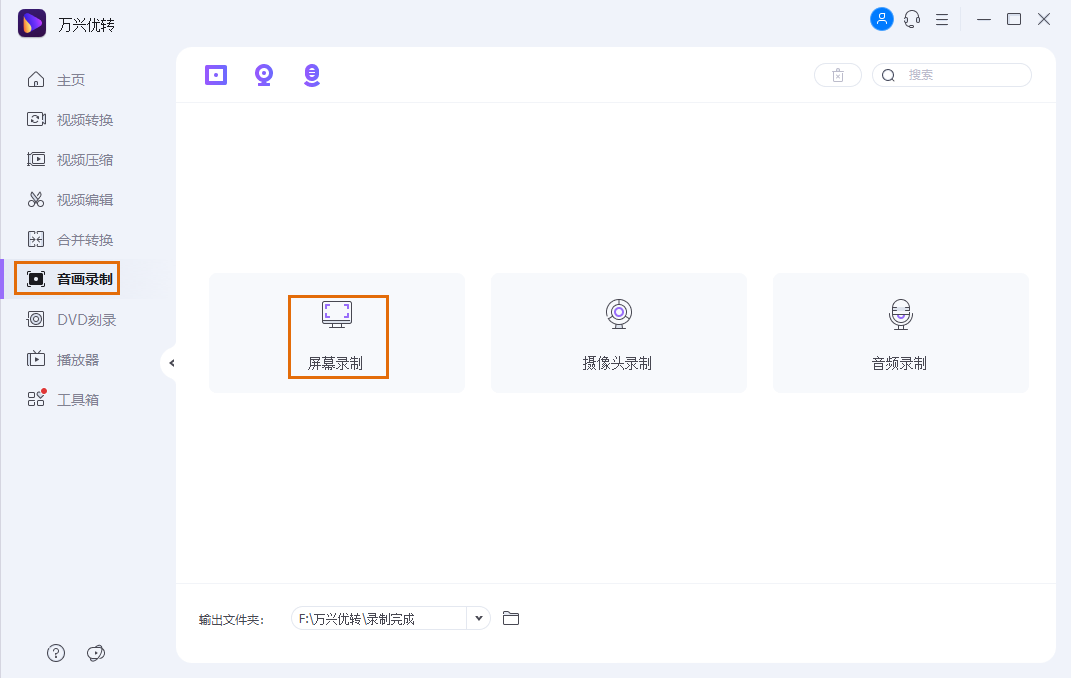Open the output folder via folder icon
Image resolution: width=1071 pixels, height=678 pixels.
(x=511, y=618)
